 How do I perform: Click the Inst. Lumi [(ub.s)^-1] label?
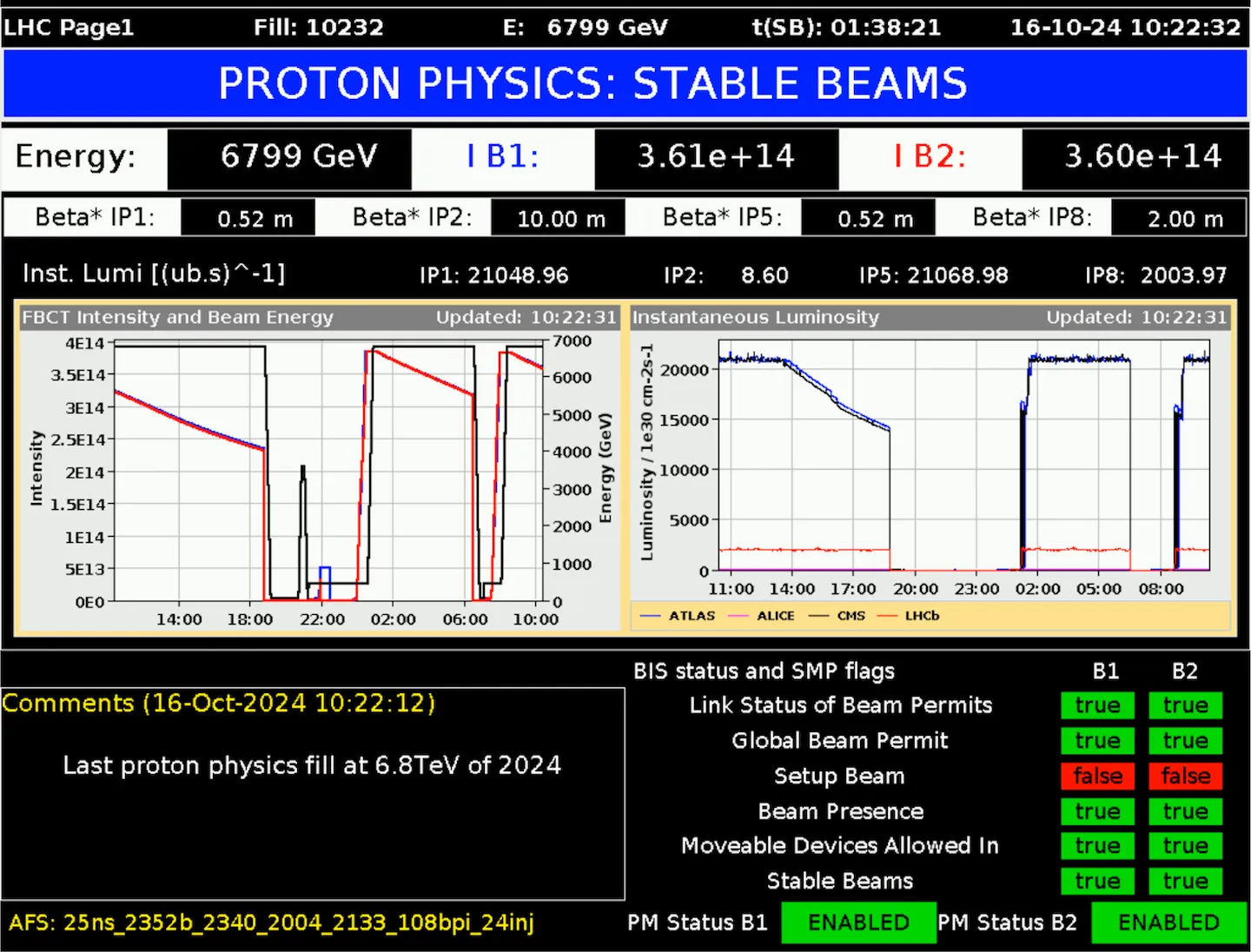point(154,274)
